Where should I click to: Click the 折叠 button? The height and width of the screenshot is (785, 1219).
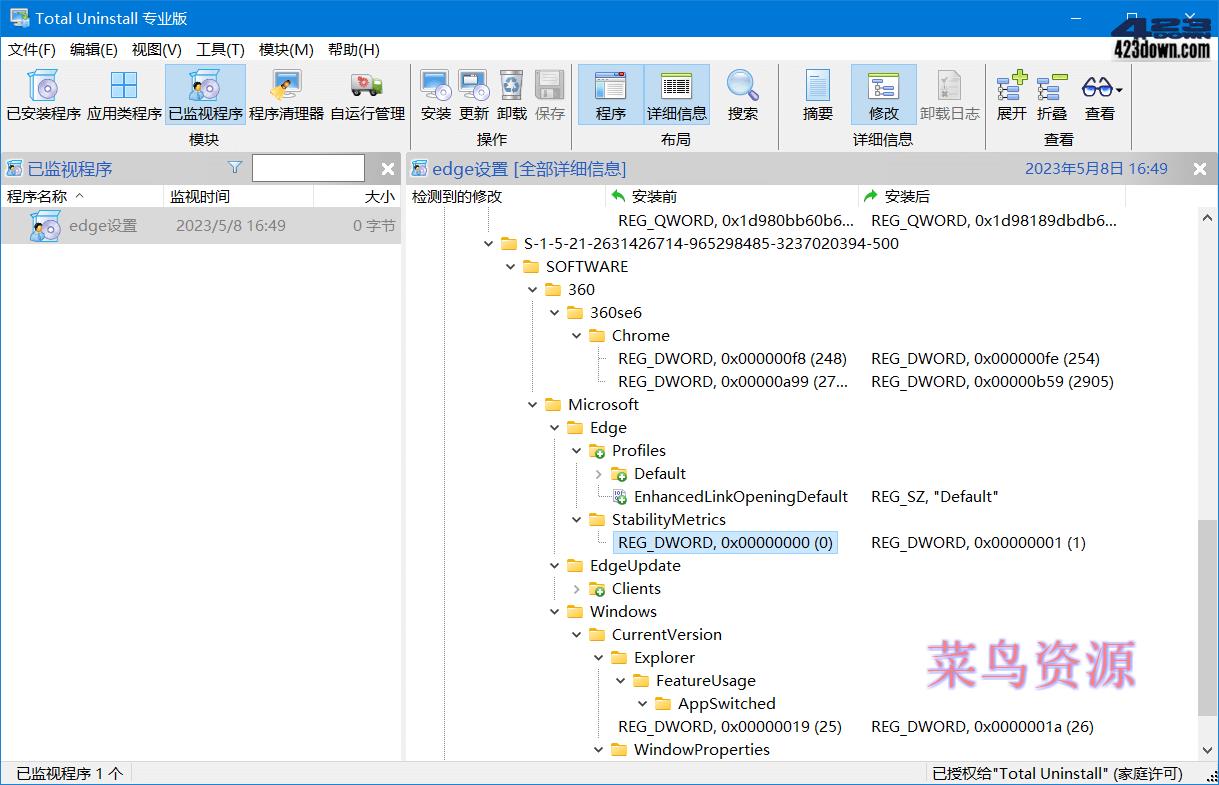(1052, 95)
